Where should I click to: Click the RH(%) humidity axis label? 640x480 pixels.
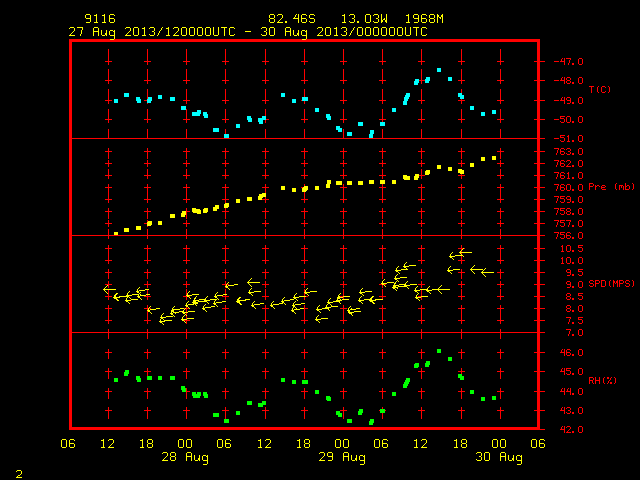[x=602, y=380]
